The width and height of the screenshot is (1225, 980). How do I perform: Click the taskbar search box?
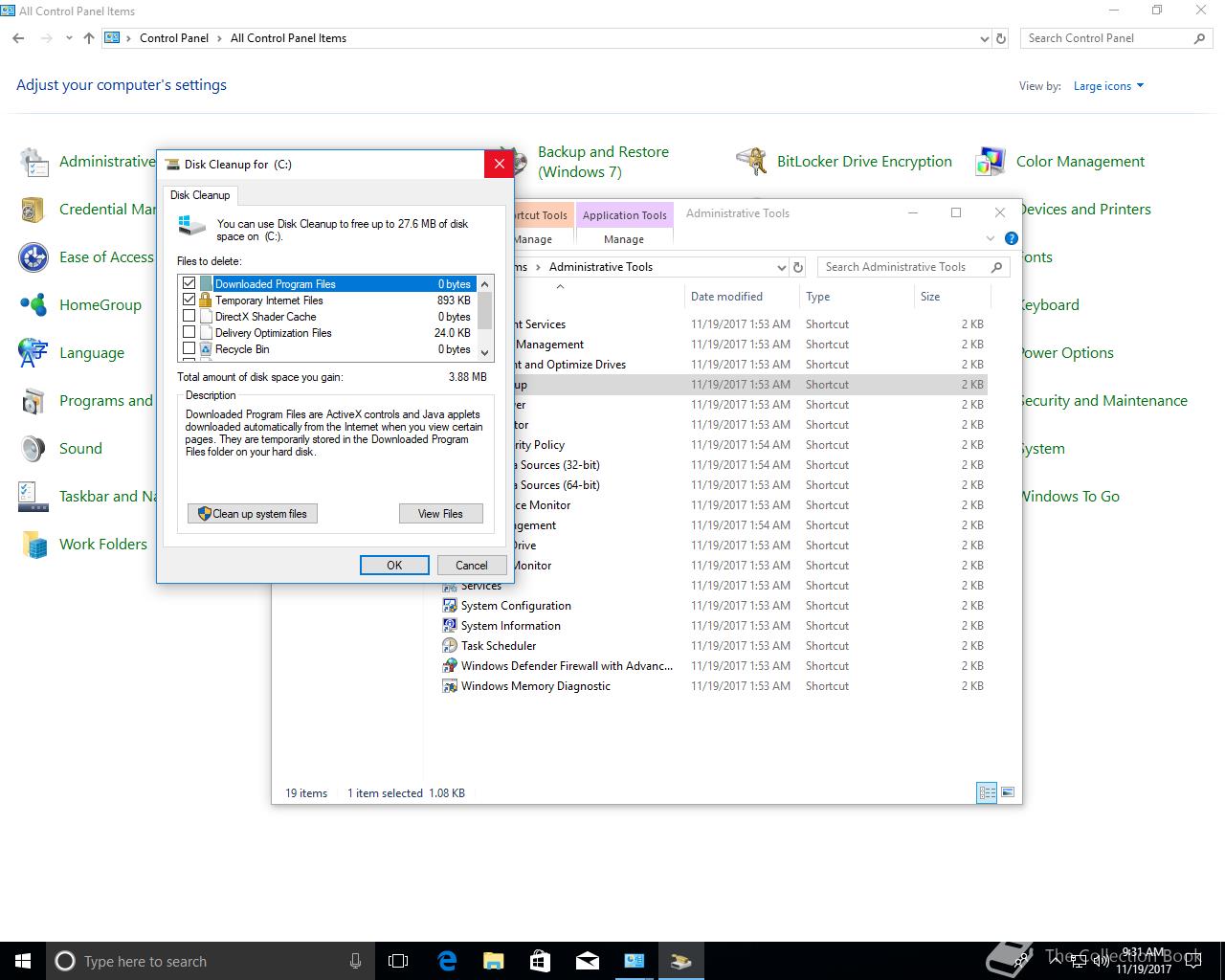click(x=209, y=961)
